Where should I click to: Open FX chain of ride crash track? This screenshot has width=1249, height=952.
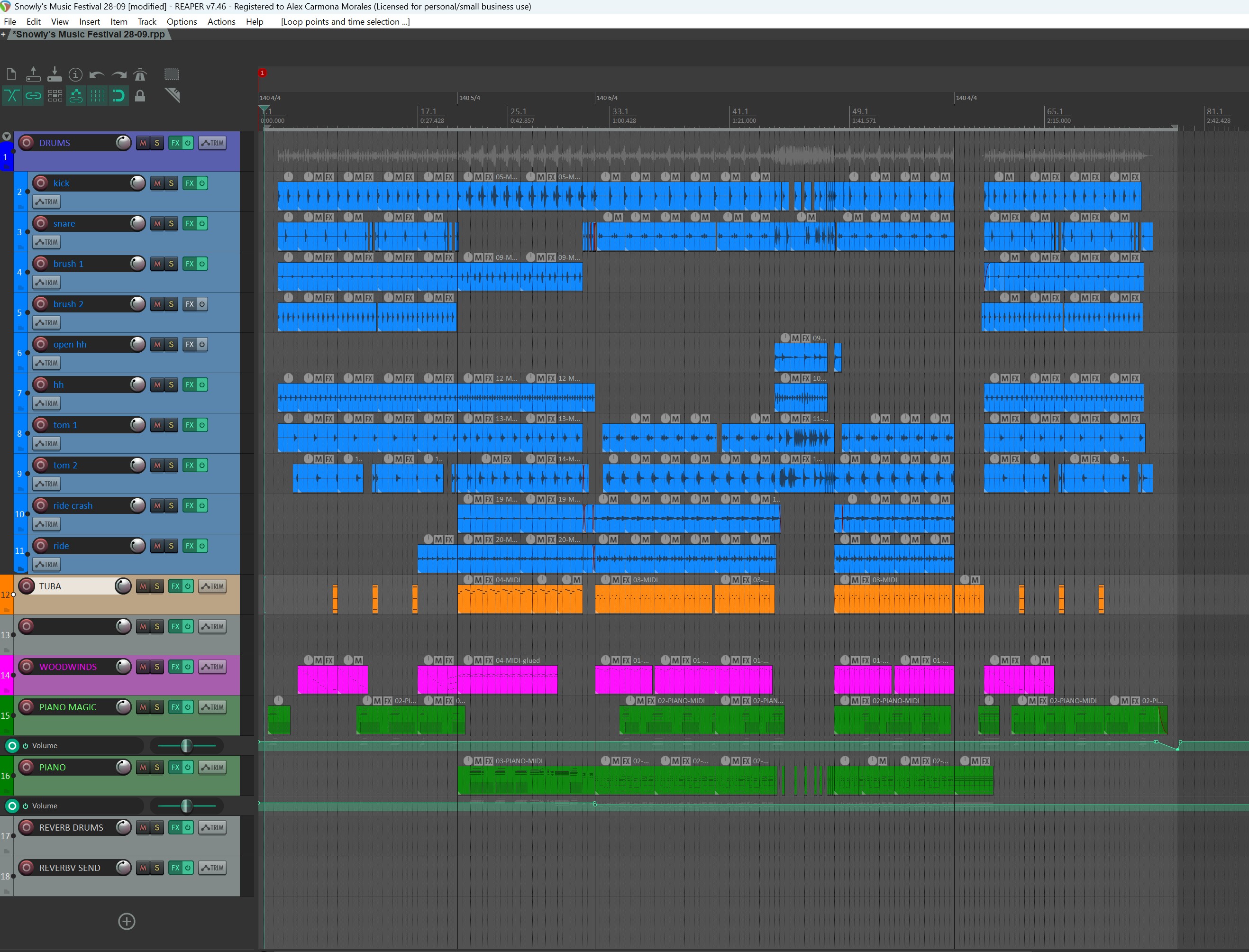click(x=189, y=505)
